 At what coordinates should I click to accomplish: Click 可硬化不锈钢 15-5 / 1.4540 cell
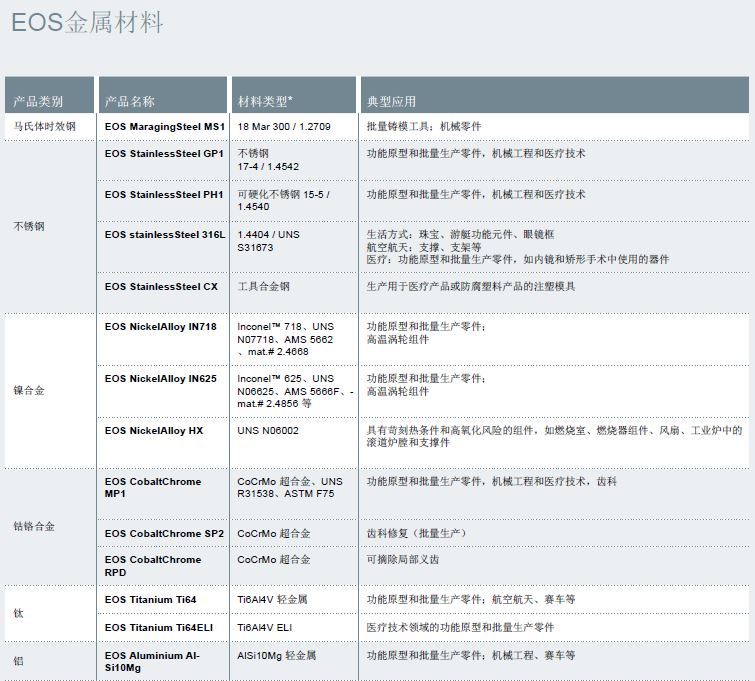pyautogui.click(x=284, y=200)
